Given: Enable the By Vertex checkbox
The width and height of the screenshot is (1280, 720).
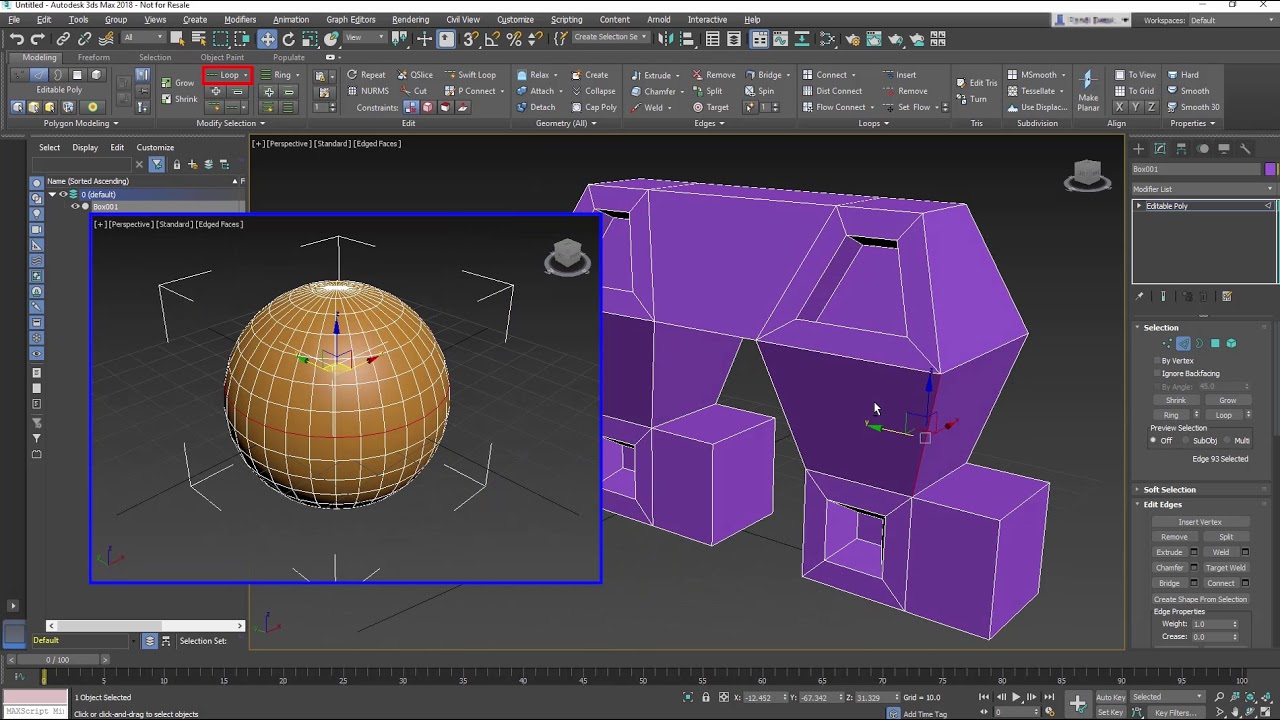Looking at the screenshot, I should 1157,360.
